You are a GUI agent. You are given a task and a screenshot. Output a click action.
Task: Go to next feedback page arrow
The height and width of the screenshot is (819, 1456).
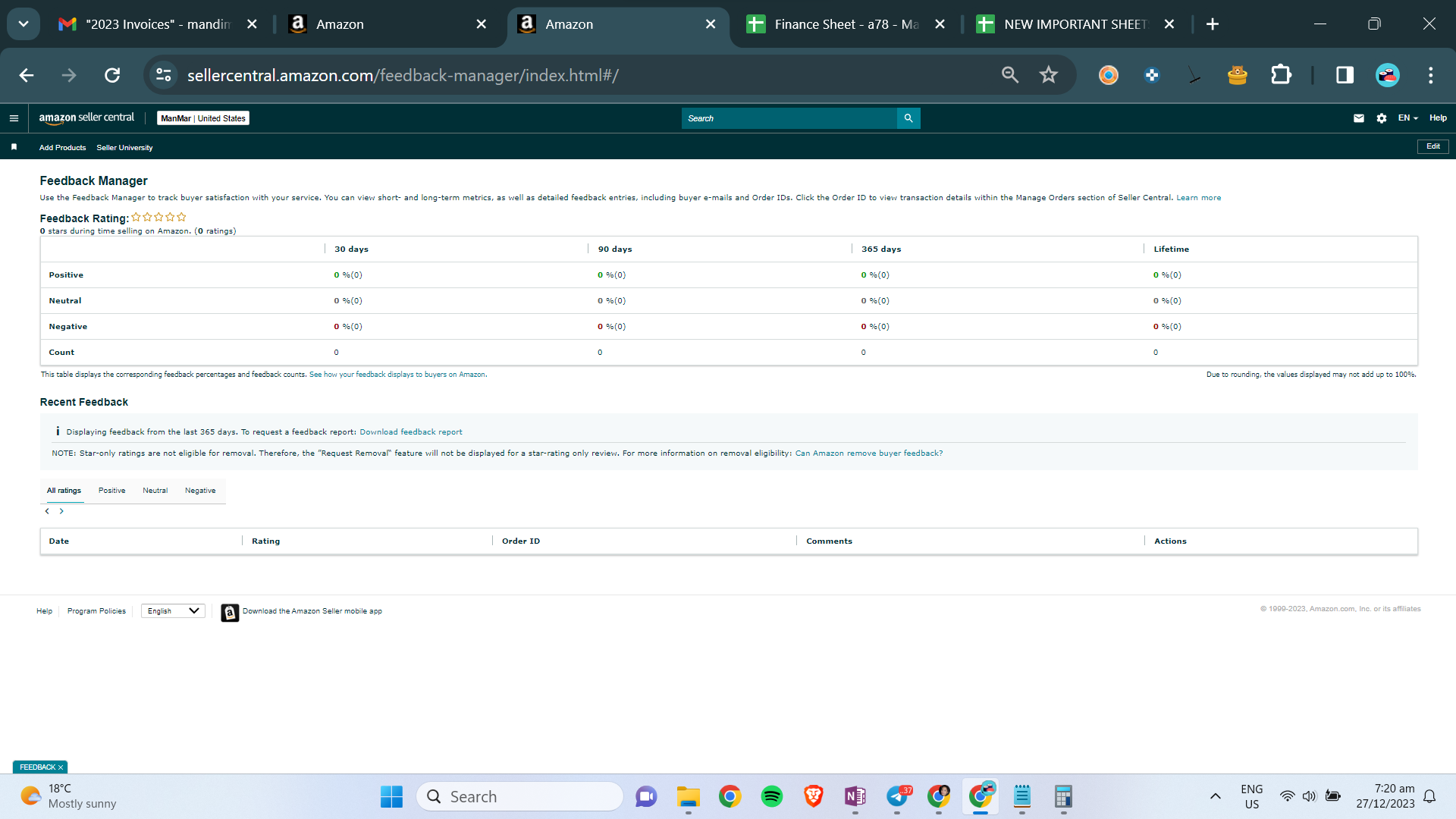click(x=61, y=511)
